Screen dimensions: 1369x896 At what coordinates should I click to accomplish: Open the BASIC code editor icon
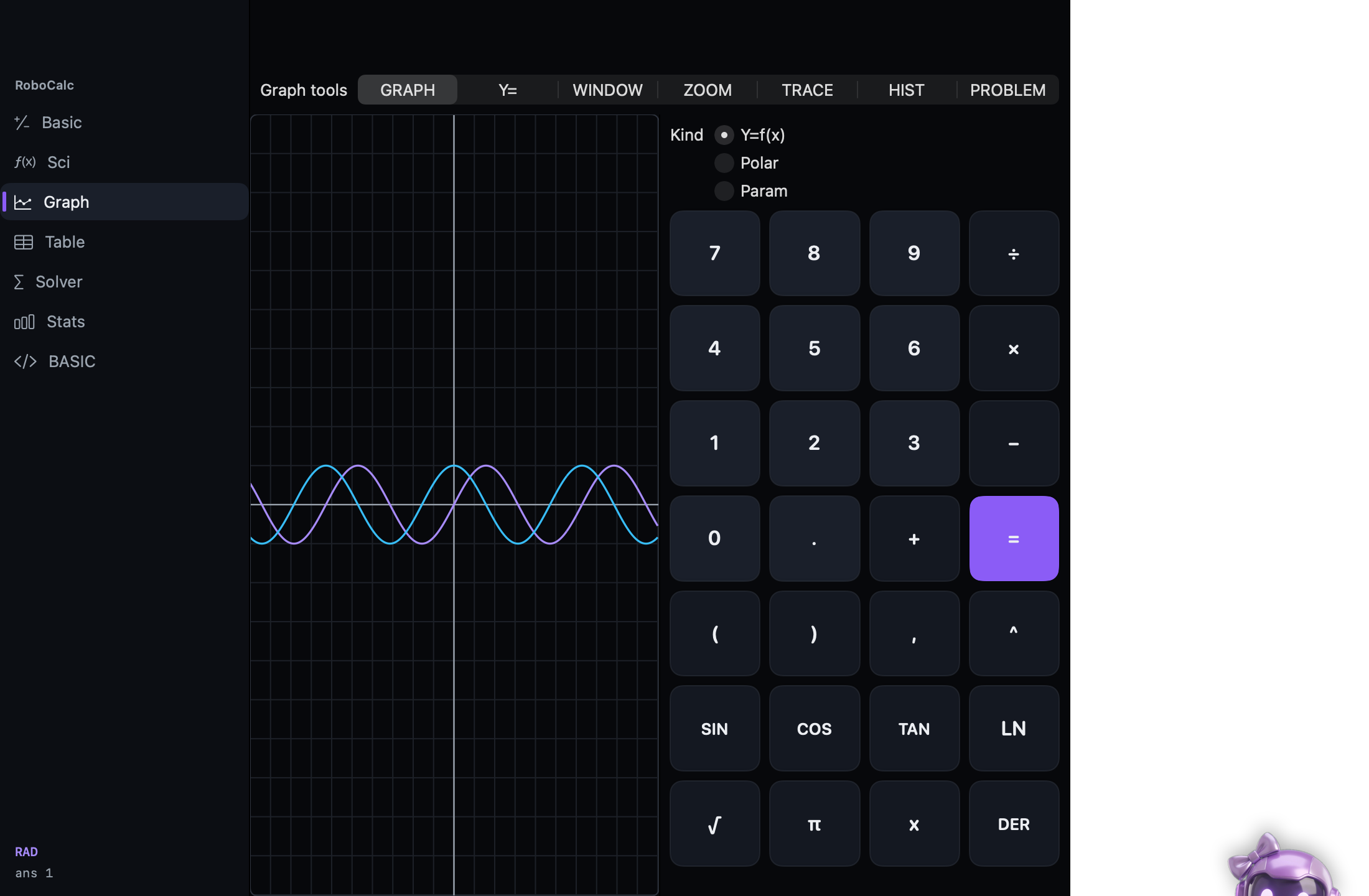point(26,362)
